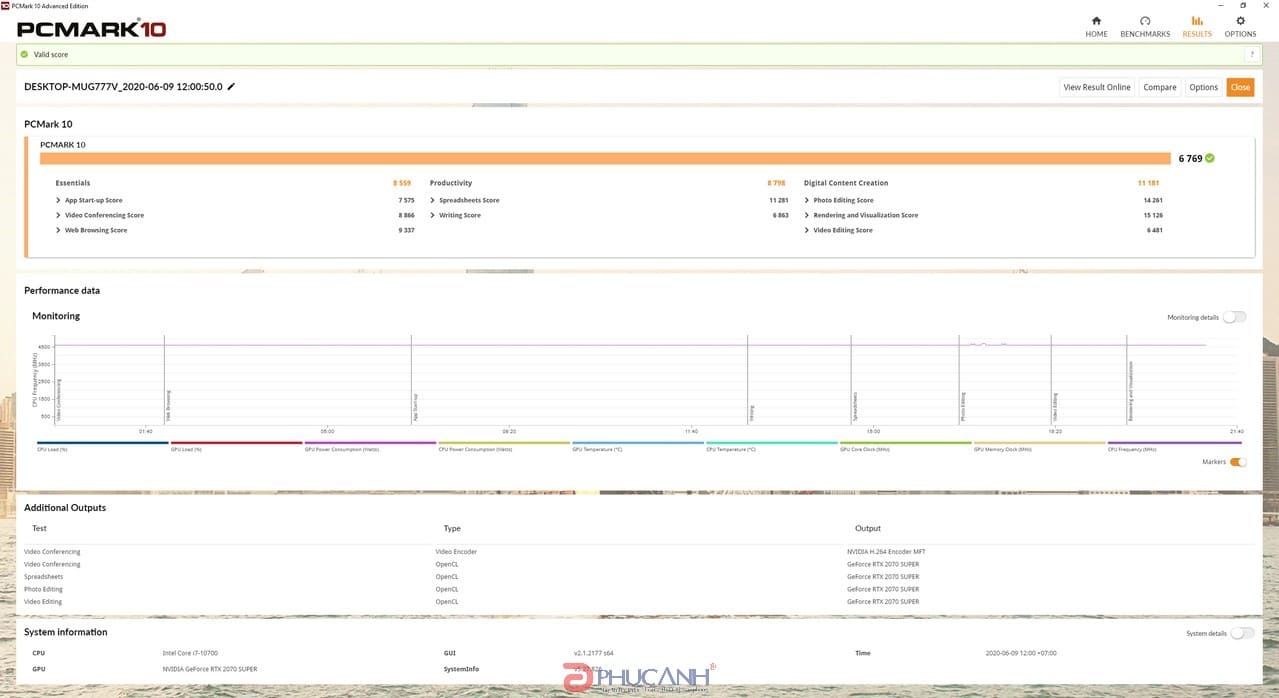Expand Spreadsheets Score details
This screenshot has height=698, width=1279.
433,200
